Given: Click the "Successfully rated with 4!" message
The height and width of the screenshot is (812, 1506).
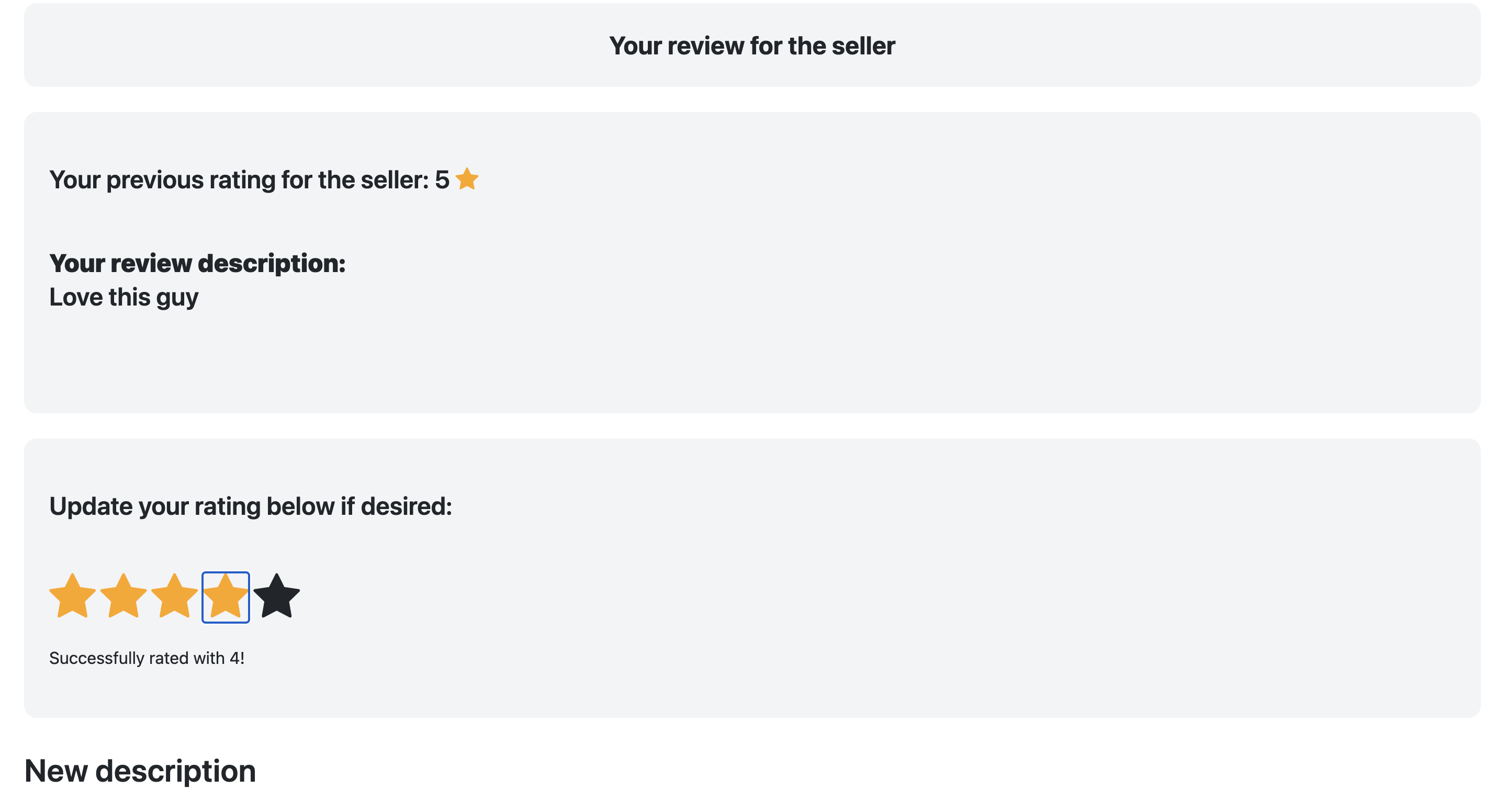Looking at the screenshot, I should tap(147, 658).
